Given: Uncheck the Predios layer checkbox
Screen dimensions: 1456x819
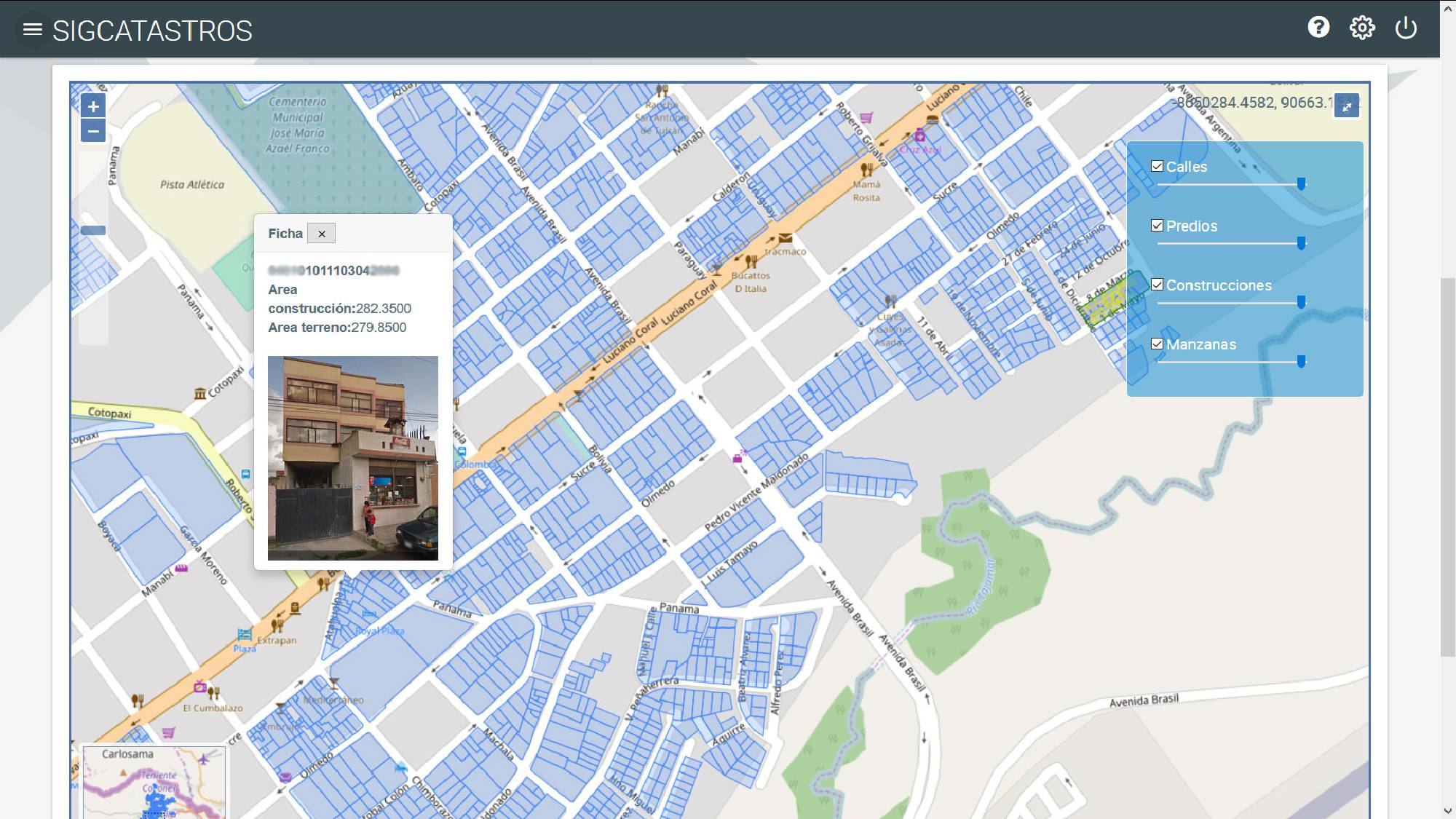Looking at the screenshot, I should coord(1157,226).
